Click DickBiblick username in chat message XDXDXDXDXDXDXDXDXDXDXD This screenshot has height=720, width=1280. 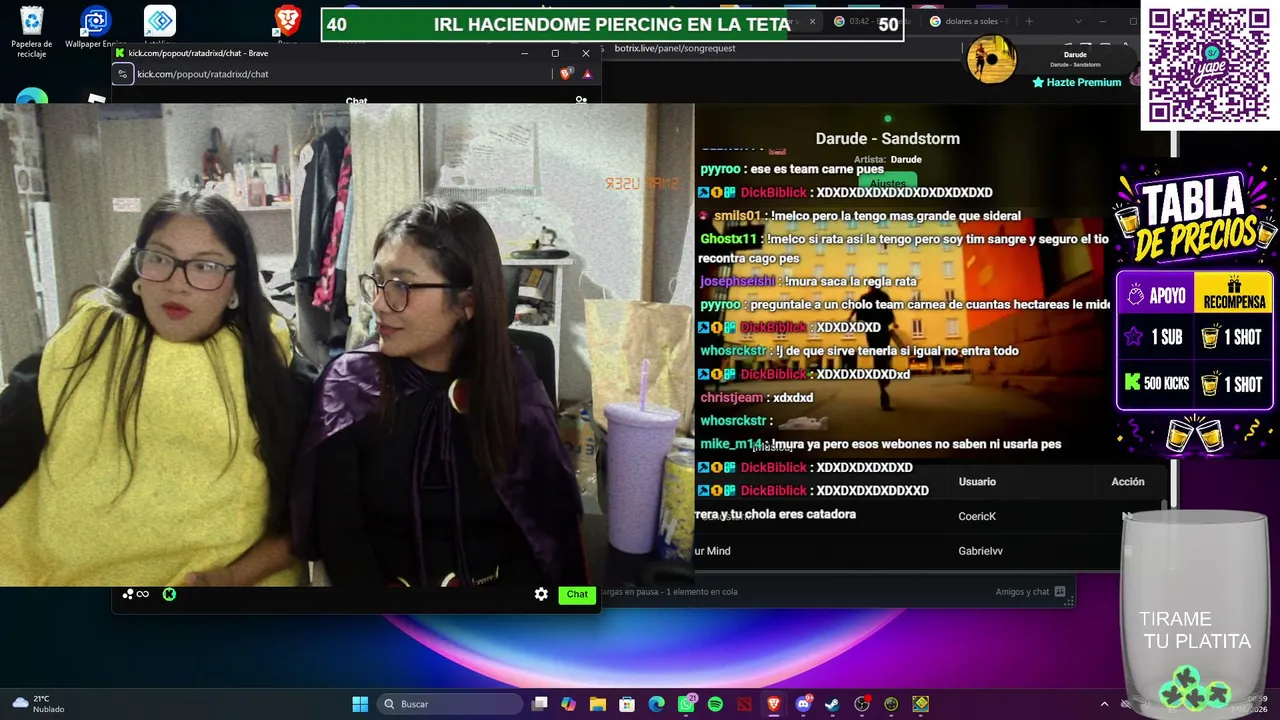pos(773,192)
